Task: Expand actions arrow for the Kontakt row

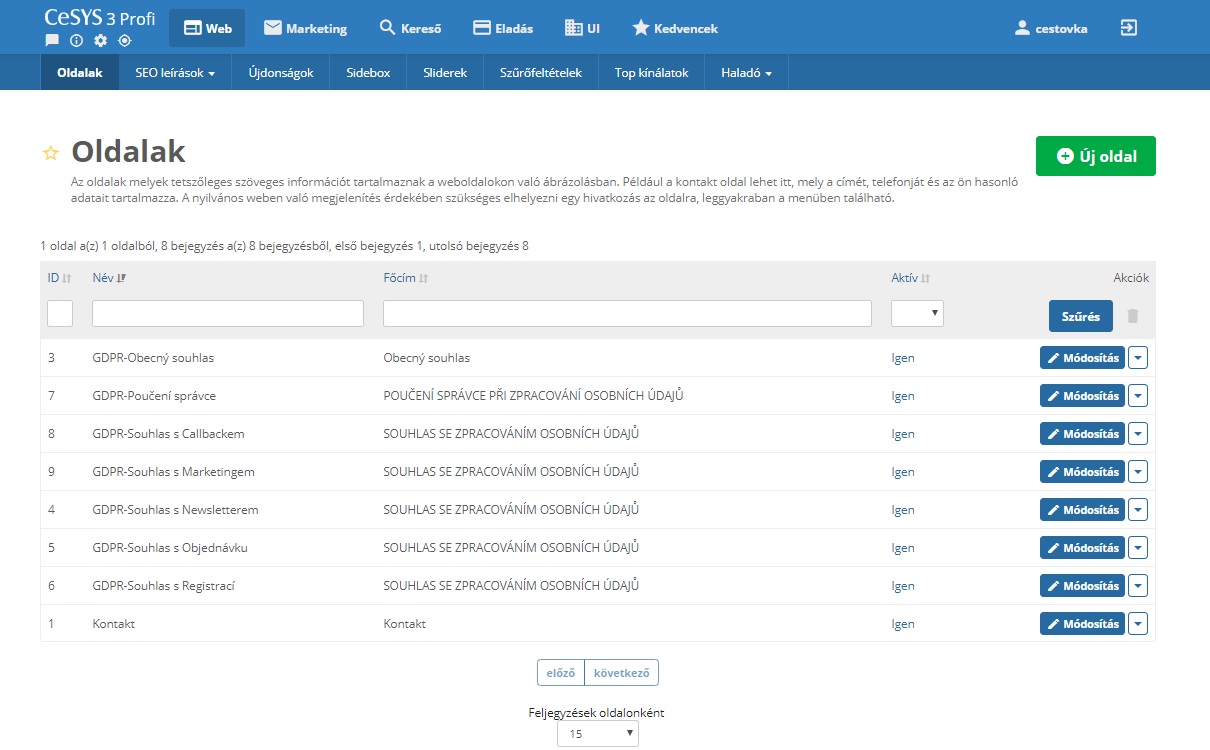Action: tap(1138, 624)
